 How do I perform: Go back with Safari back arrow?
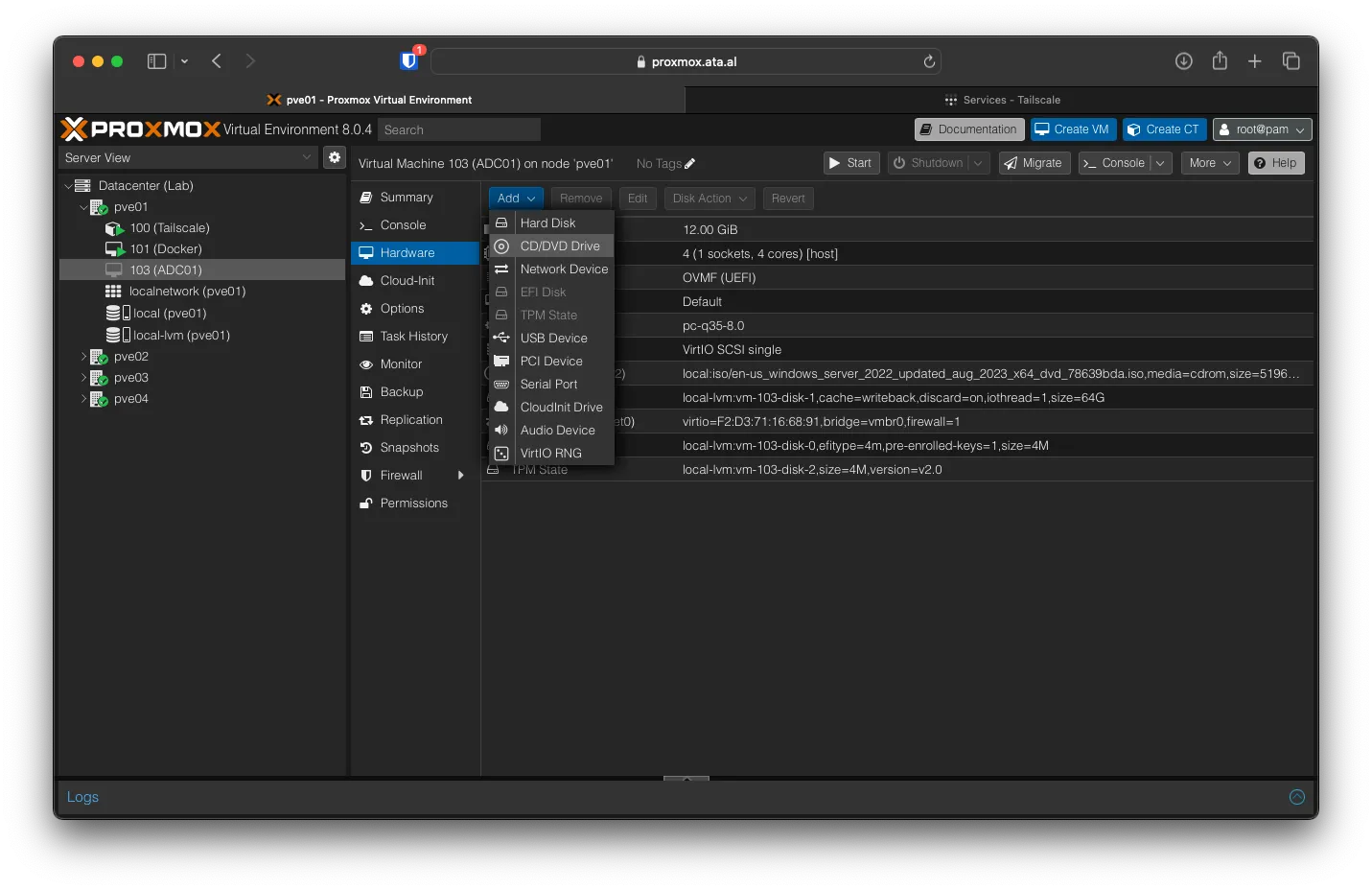point(217,61)
